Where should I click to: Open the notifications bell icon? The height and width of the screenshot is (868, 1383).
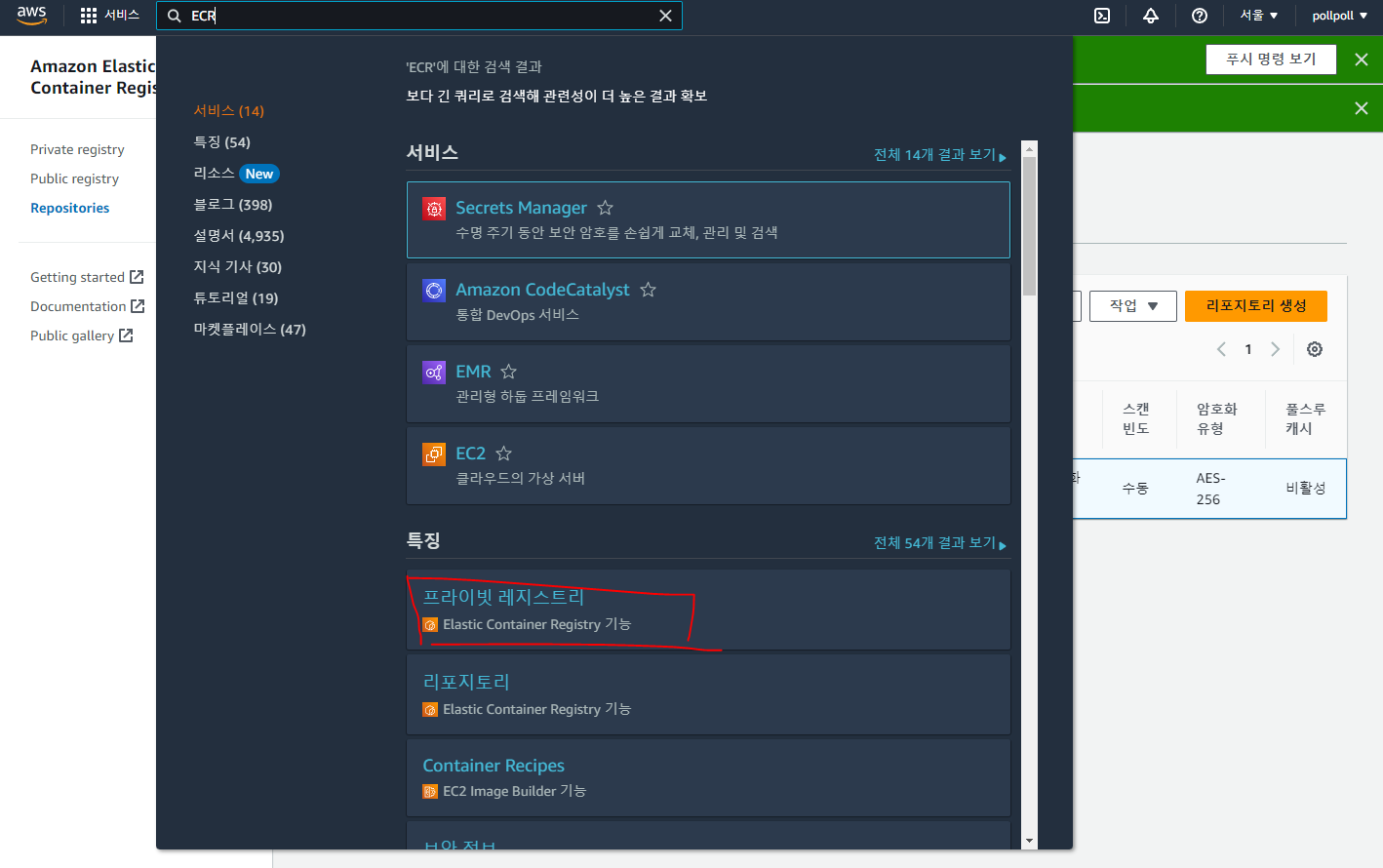pyautogui.click(x=1151, y=16)
